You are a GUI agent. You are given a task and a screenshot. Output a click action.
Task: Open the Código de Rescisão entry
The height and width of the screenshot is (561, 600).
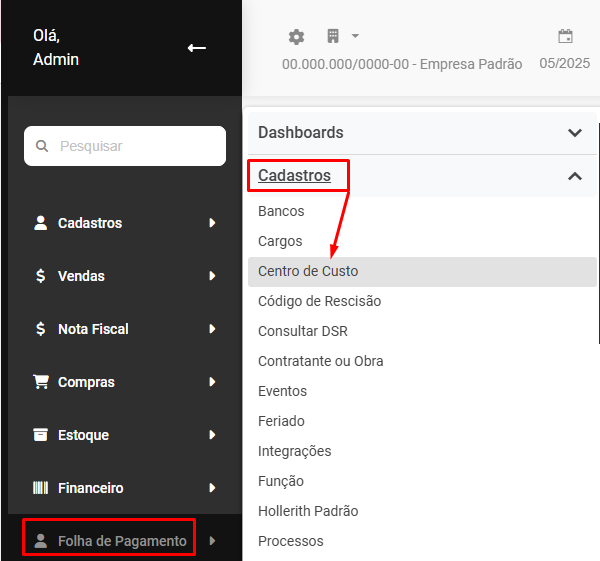coord(319,301)
